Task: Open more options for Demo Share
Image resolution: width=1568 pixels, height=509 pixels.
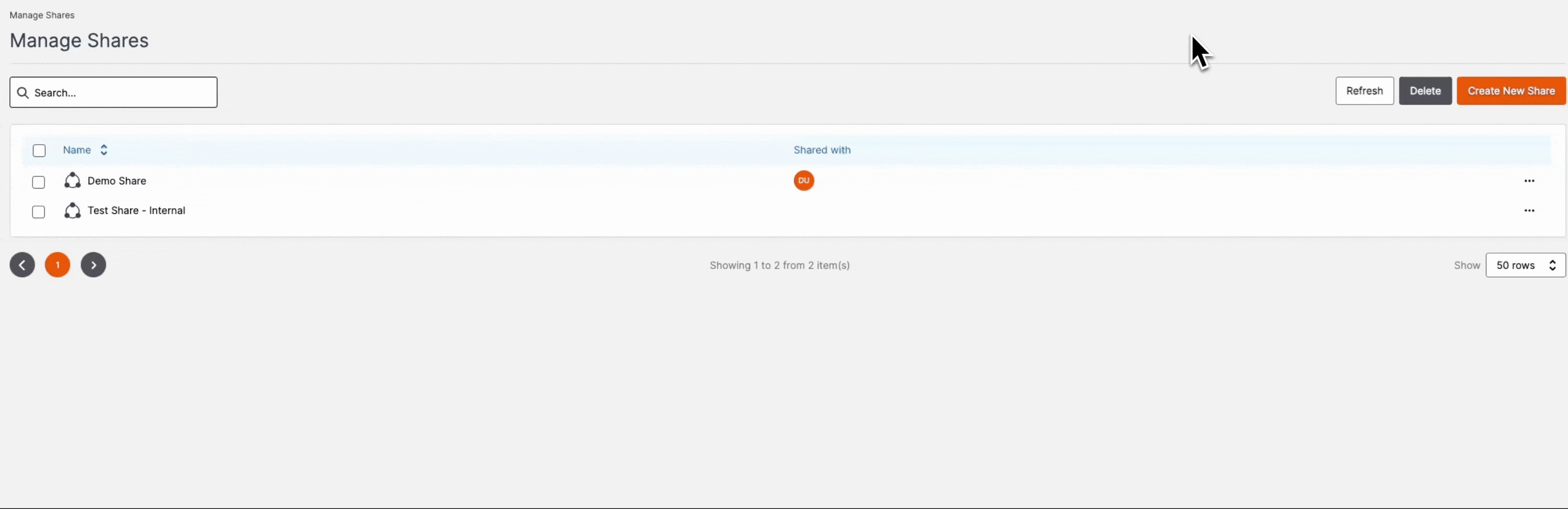Action: pos(1529,181)
